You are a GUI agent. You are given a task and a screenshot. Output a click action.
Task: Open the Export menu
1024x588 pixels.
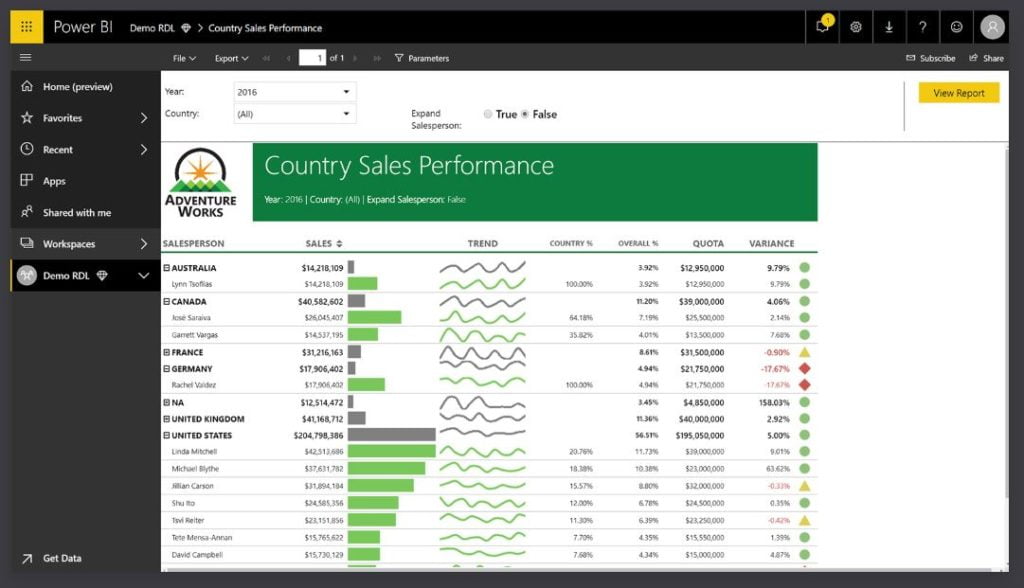pos(232,58)
